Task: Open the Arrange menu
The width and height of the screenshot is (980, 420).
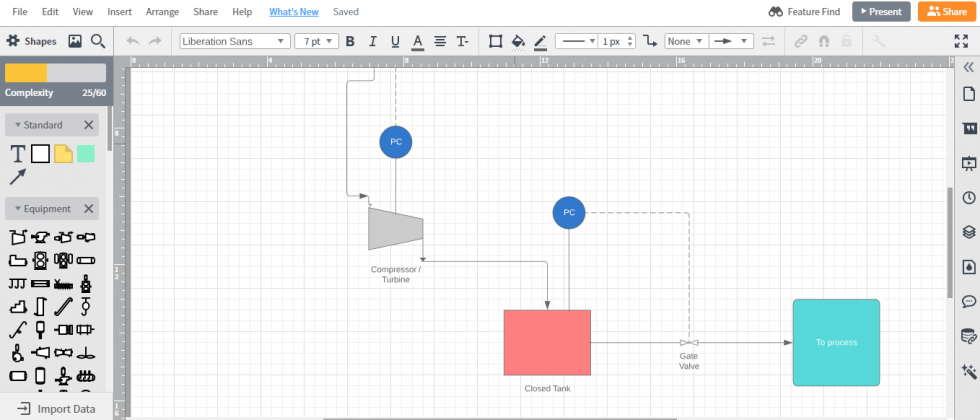Action: (x=162, y=12)
